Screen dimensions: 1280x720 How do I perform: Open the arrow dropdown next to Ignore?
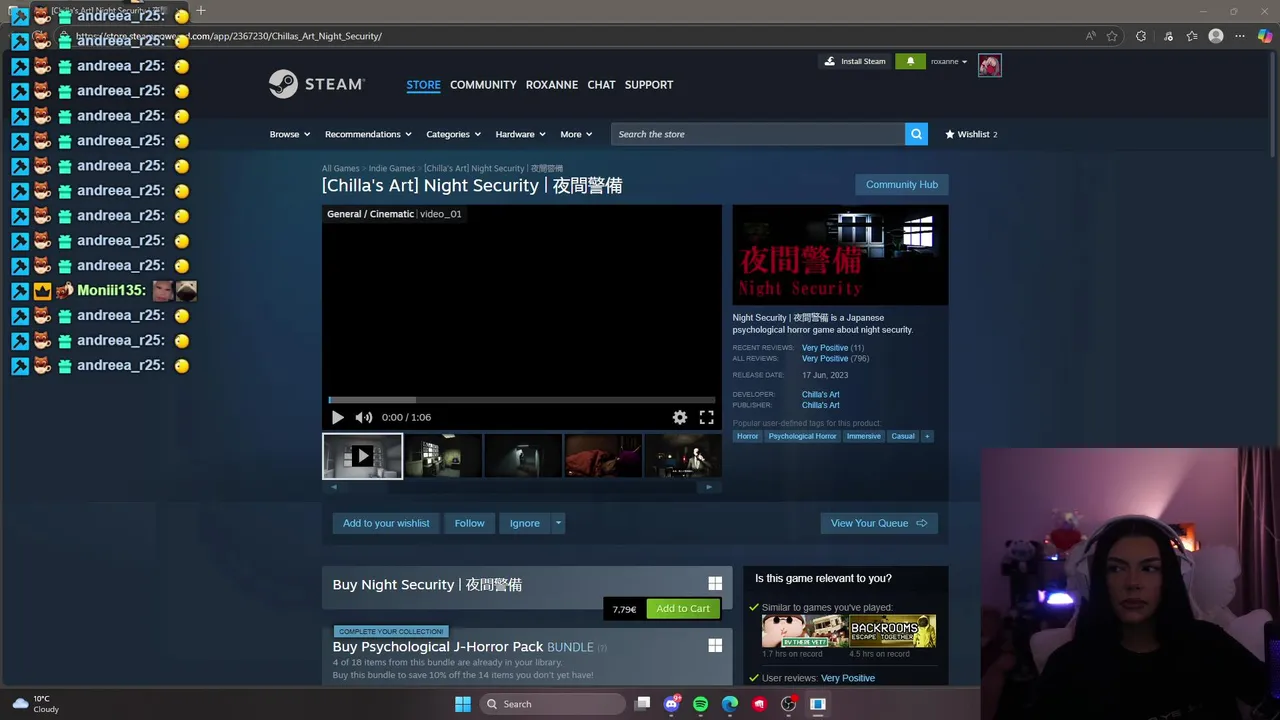[558, 523]
